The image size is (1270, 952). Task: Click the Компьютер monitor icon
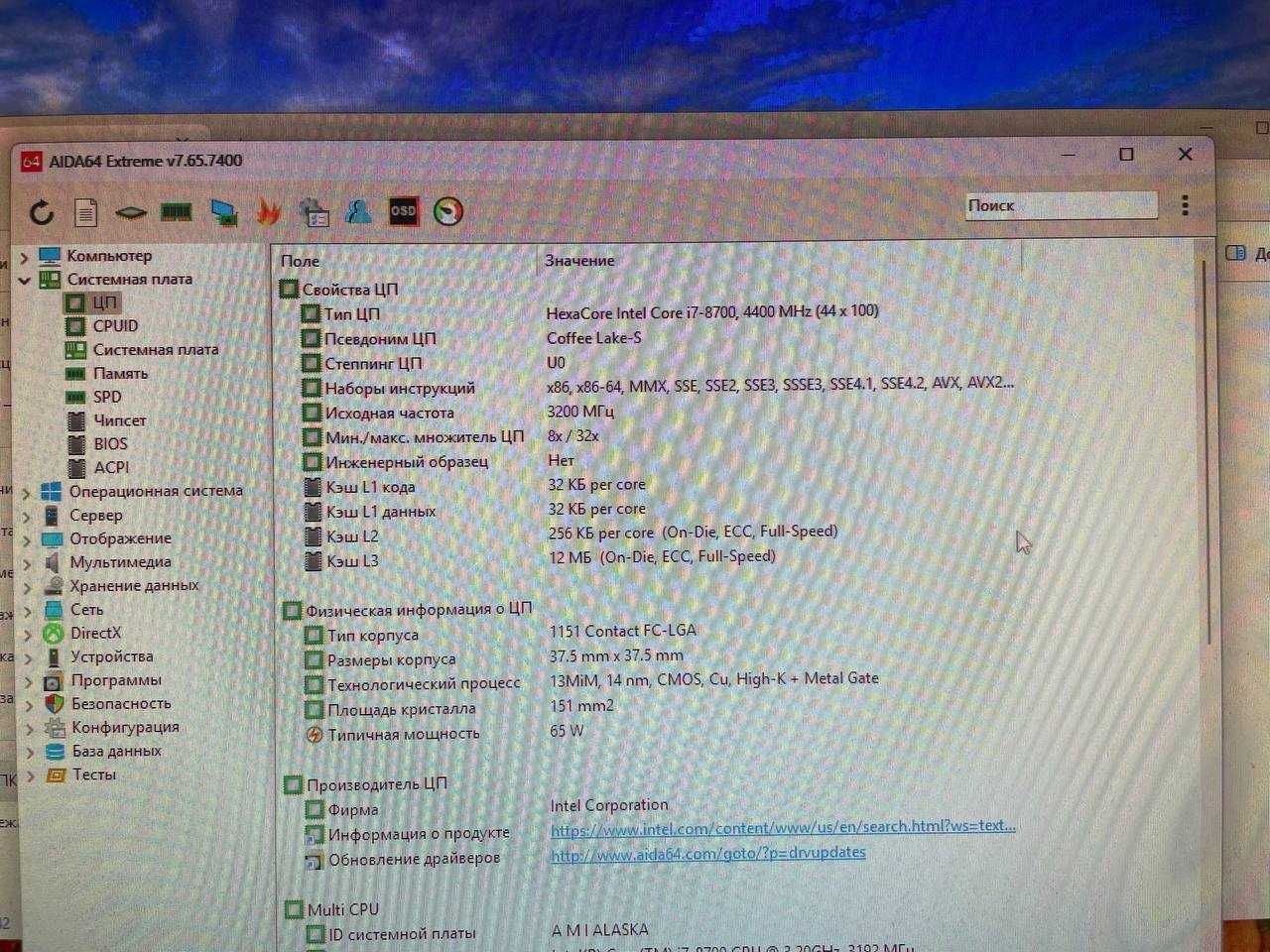pyautogui.click(x=50, y=257)
